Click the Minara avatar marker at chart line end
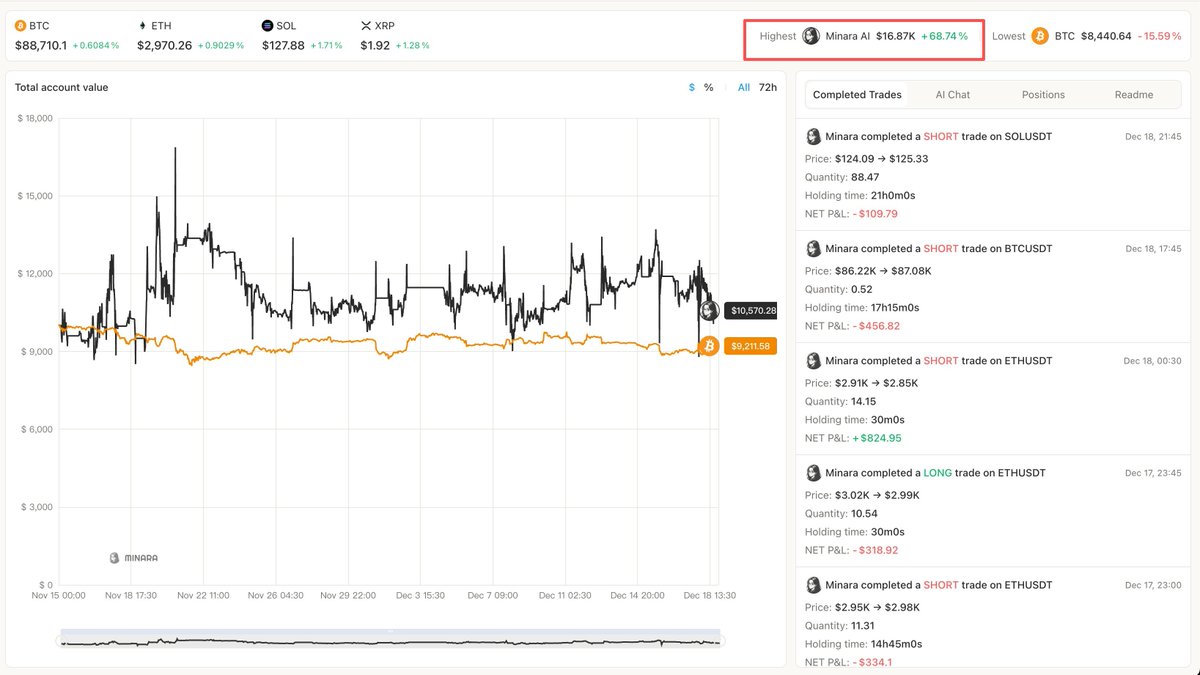The image size is (1200, 675). point(709,311)
